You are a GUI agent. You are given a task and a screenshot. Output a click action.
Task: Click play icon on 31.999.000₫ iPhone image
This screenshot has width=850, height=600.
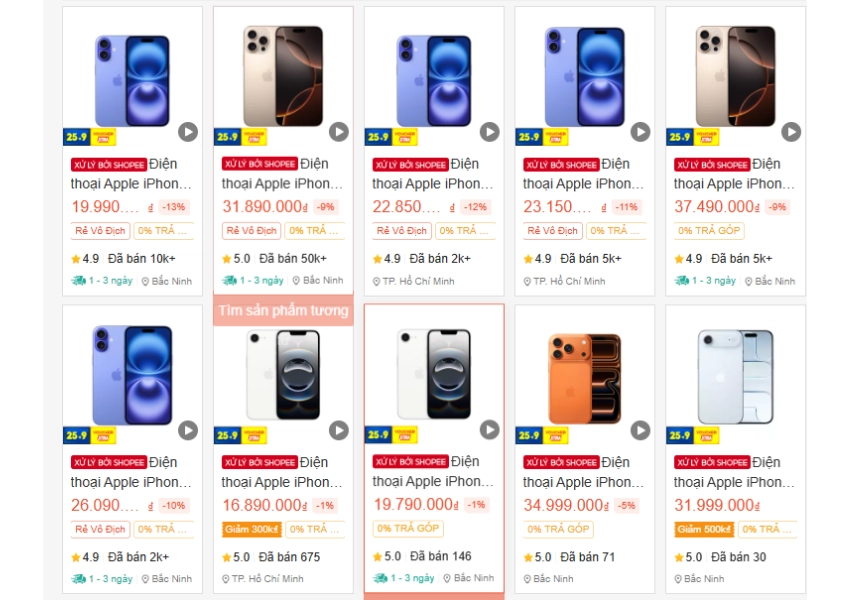pos(791,430)
